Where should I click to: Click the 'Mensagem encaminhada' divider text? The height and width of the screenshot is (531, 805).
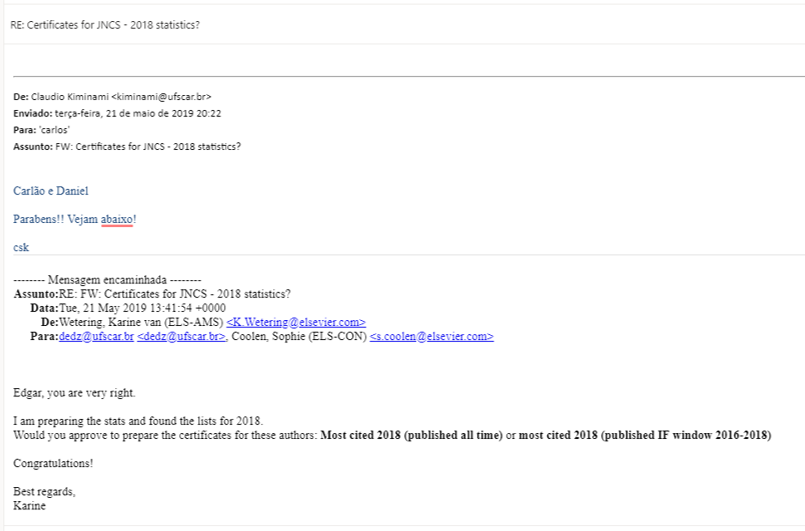(107, 280)
